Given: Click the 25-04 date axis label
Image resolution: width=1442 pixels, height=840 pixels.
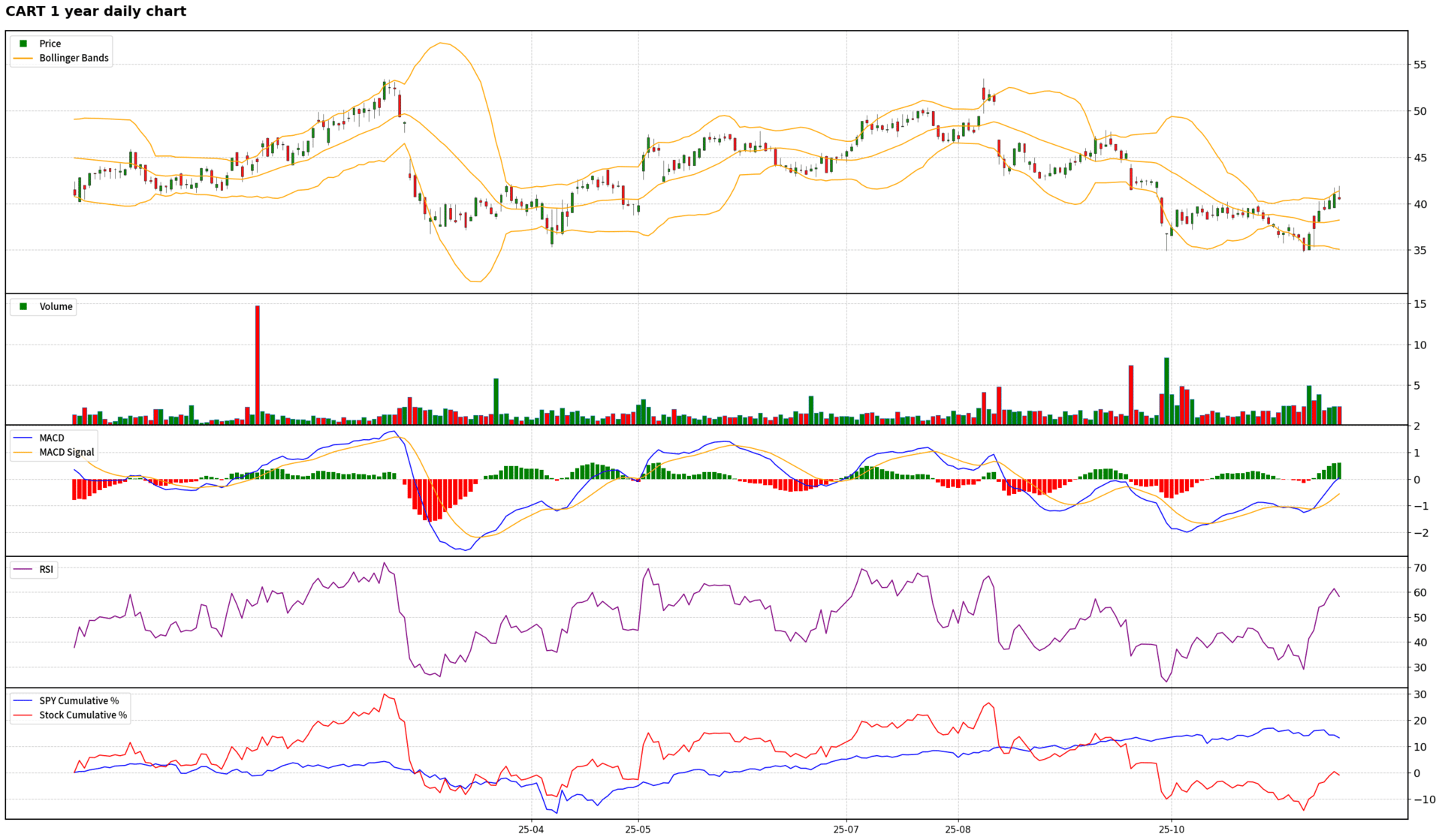Looking at the screenshot, I should click(x=531, y=829).
